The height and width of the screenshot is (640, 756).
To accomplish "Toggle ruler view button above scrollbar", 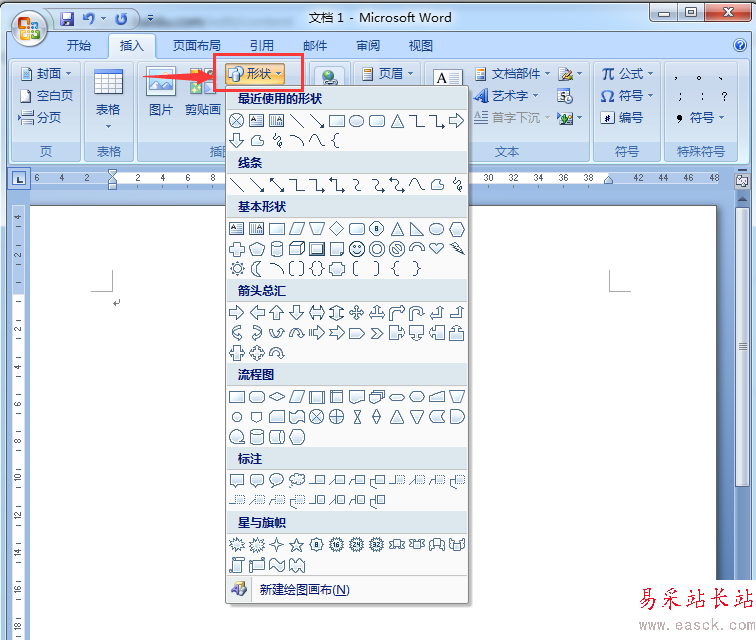I will tap(742, 181).
